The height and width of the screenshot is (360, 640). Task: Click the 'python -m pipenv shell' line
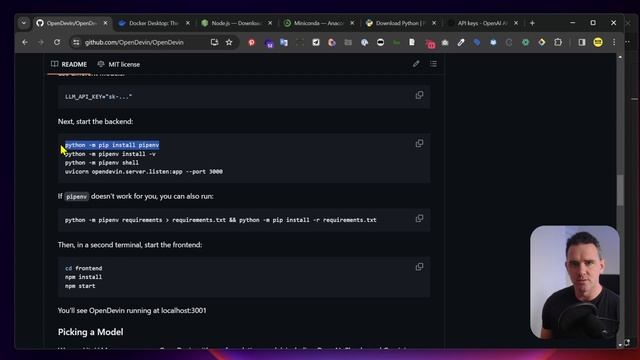coord(102,162)
